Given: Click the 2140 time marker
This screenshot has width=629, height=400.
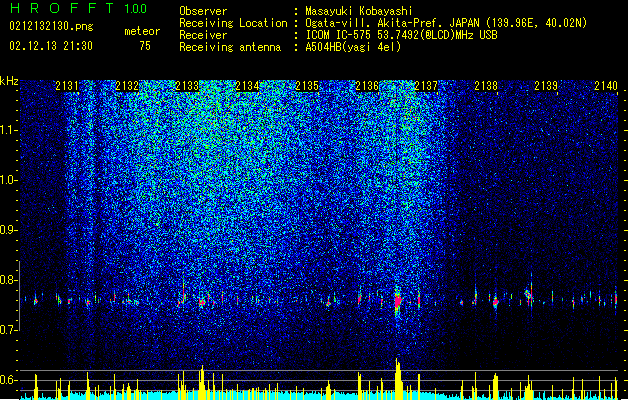Looking at the screenshot, I should tap(606, 86).
